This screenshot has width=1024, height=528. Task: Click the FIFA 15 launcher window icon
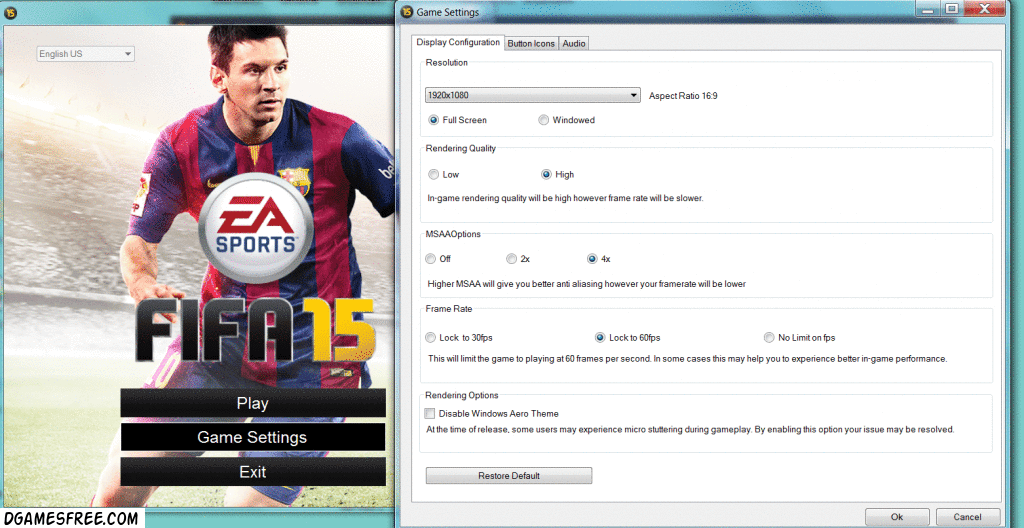click(x=11, y=12)
